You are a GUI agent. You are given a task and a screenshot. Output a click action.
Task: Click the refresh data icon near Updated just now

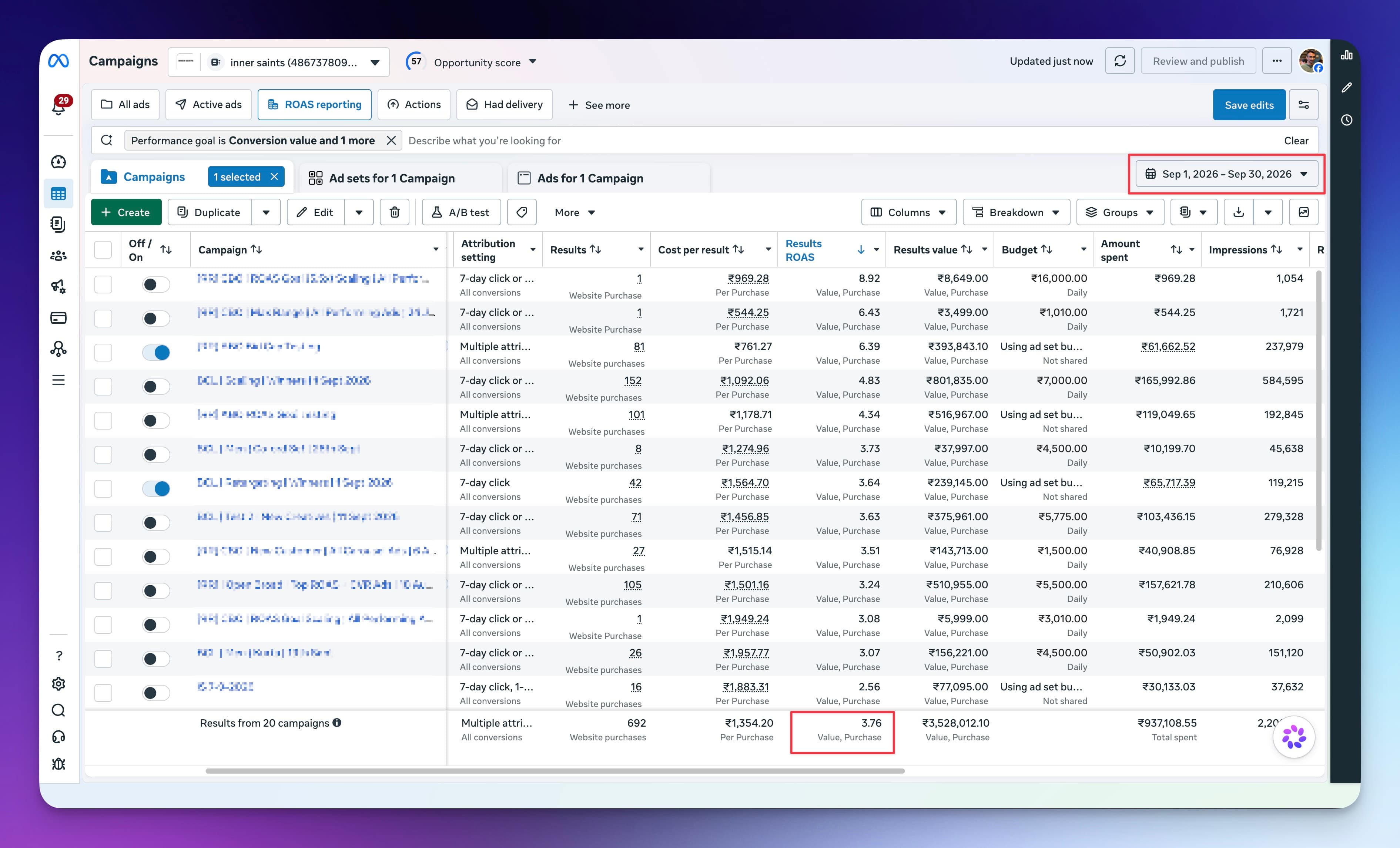pyautogui.click(x=1119, y=61)
